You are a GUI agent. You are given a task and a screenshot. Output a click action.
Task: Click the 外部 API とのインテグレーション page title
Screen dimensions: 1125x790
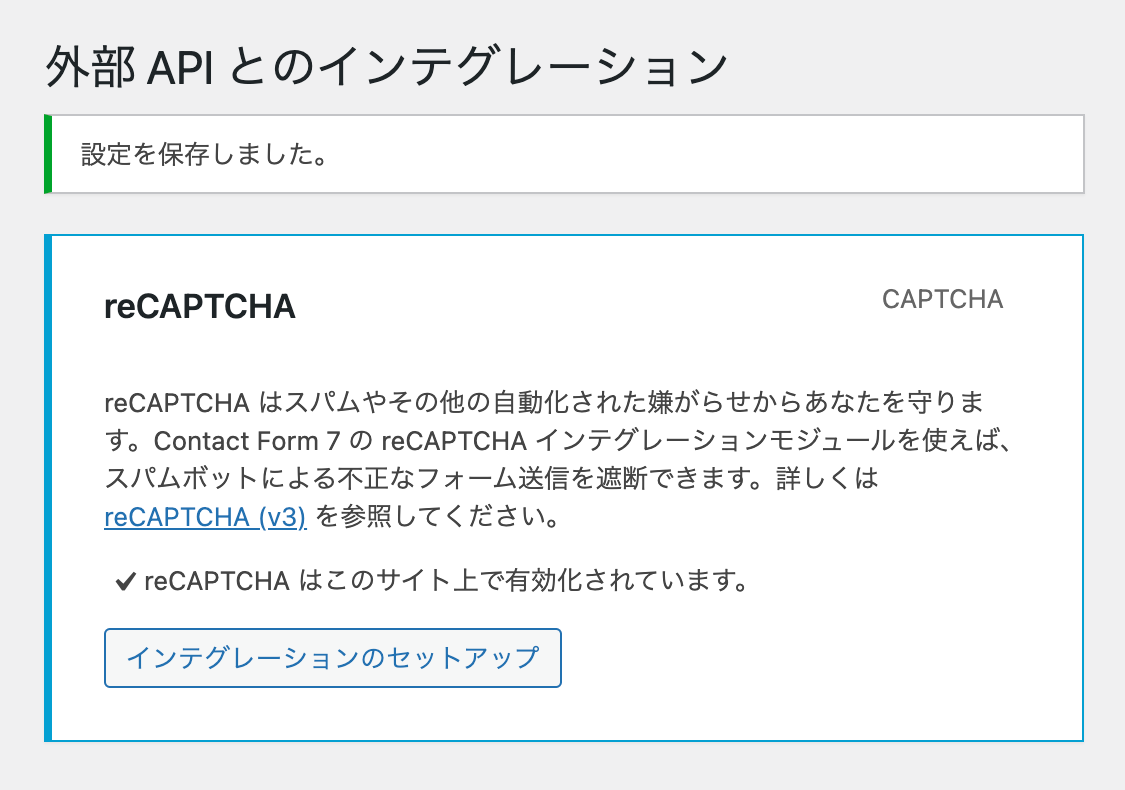385,68
